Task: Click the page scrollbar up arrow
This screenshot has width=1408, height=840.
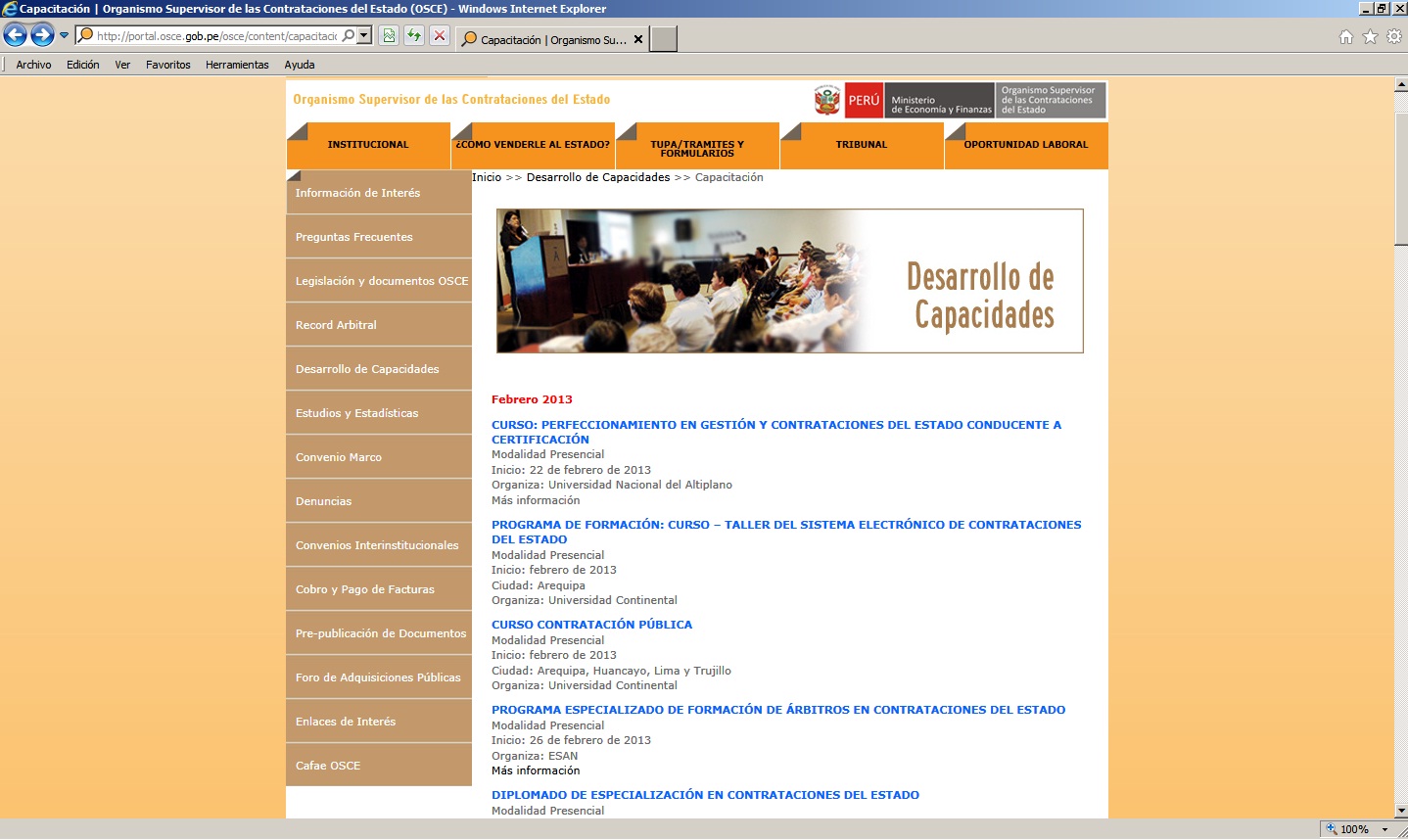Action: coord(1400,84)
